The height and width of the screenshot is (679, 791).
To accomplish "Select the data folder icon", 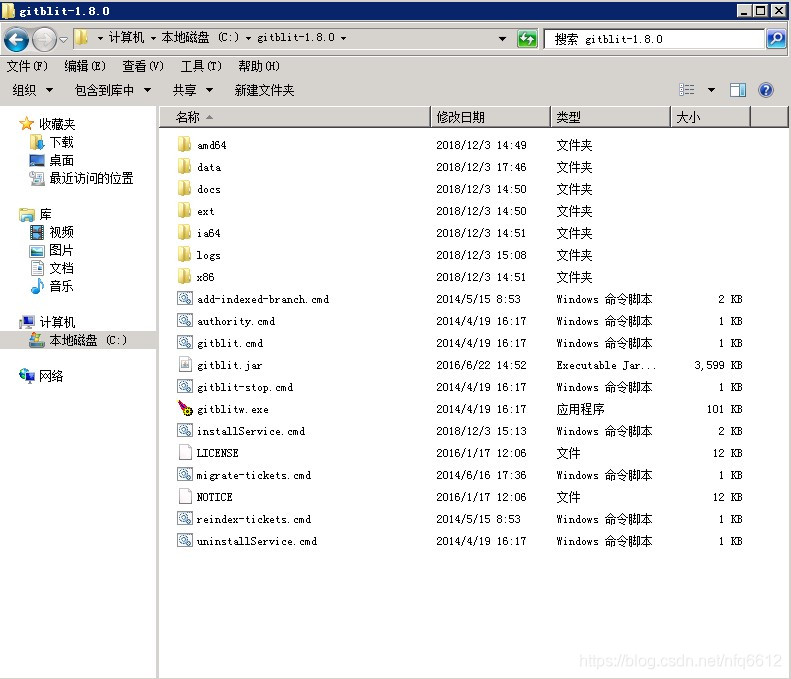I will pyautogui.click(x=184, y=166).
